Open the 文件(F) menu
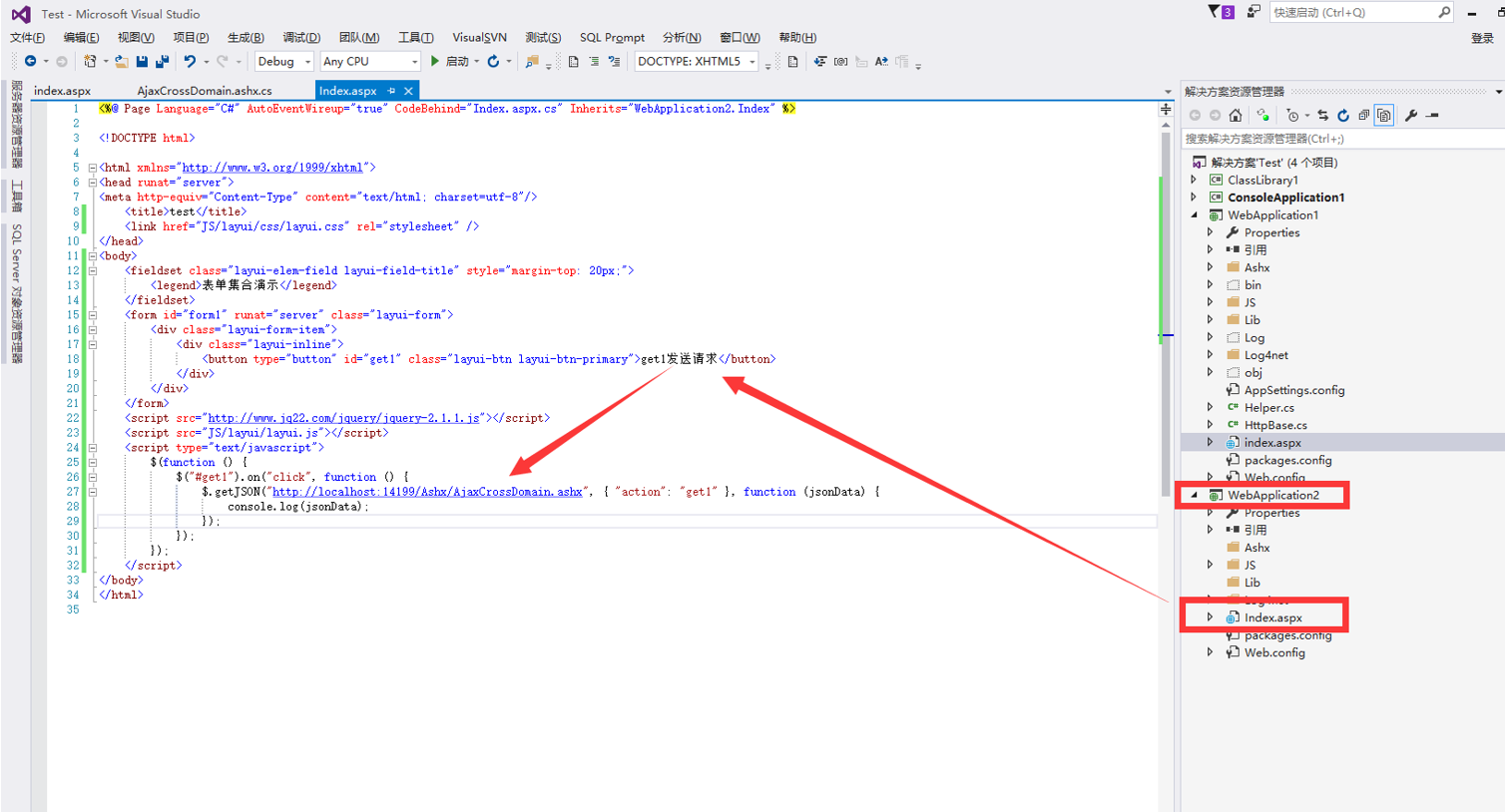This screenshot has height=812, width=1505. tap(27, 38)
